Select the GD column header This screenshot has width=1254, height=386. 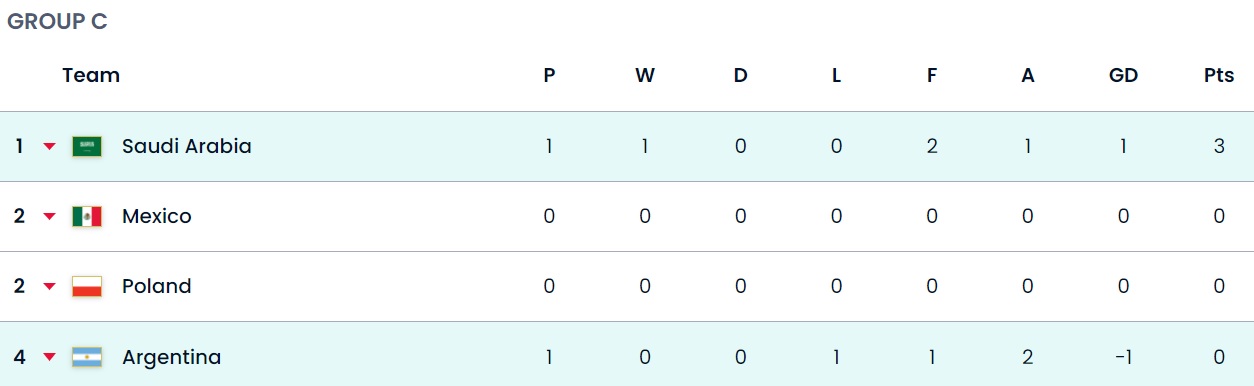coord(1123,75)
